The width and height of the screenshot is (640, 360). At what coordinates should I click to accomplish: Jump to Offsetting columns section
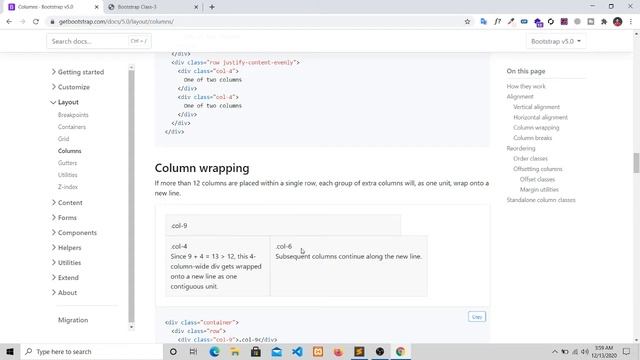click(x=538, y=169)
